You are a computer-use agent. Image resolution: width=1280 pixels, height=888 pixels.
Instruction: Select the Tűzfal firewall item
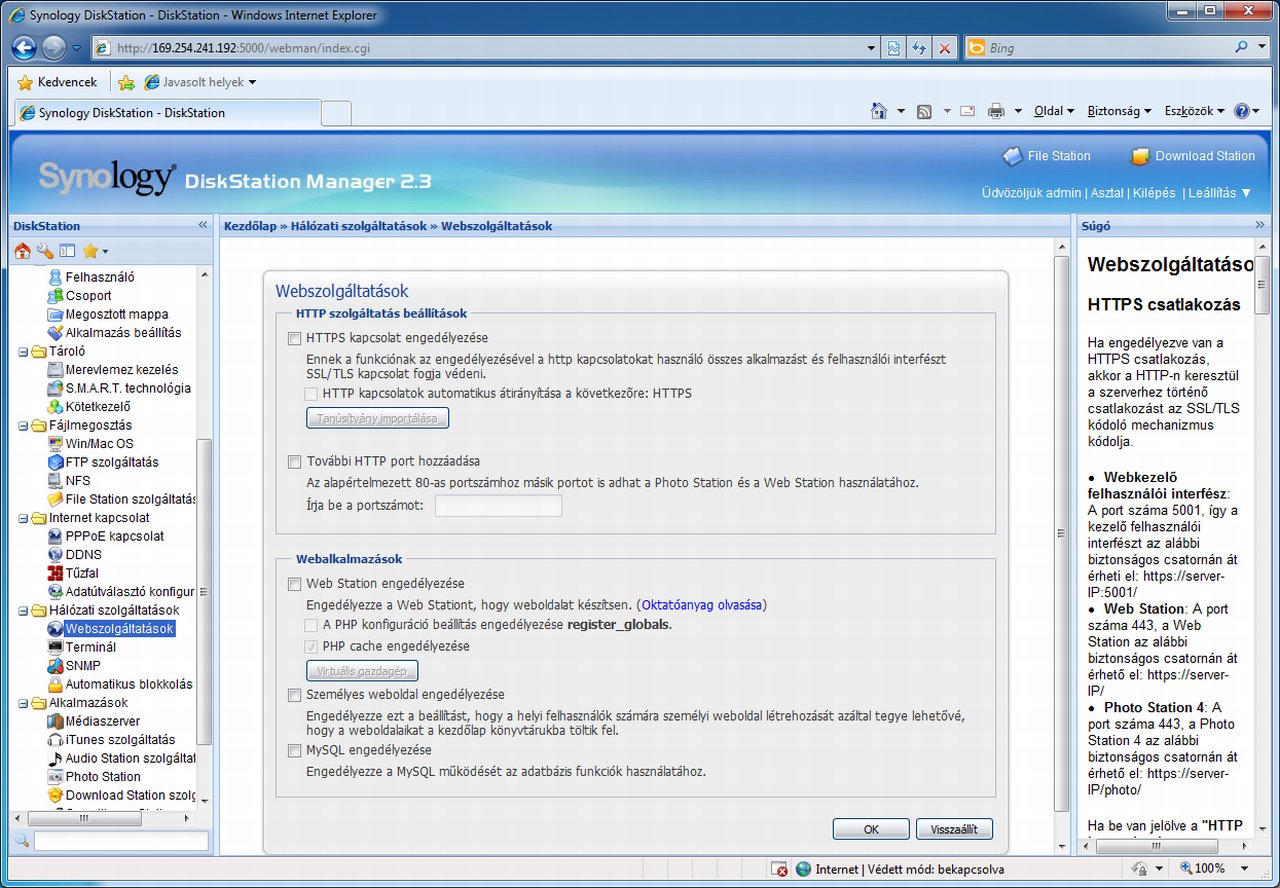tap(81, 573)
